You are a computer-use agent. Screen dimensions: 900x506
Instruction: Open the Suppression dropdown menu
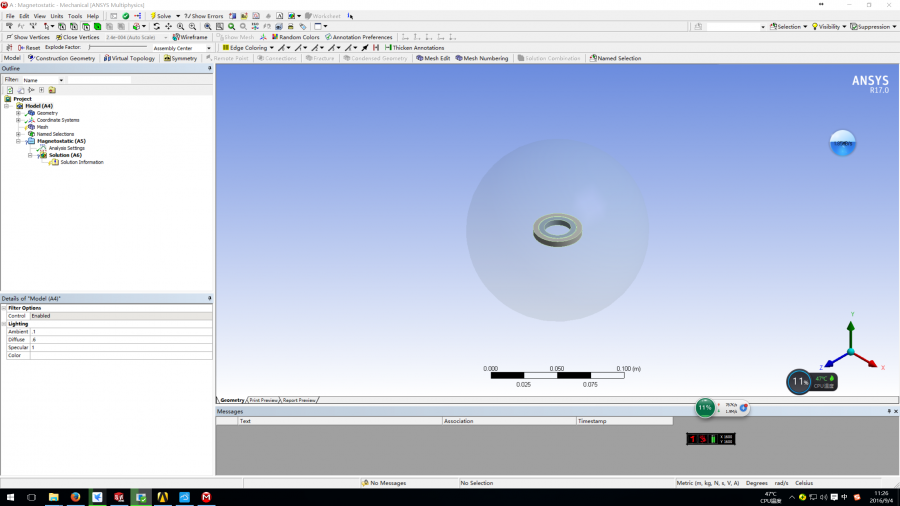pos(873,26)
